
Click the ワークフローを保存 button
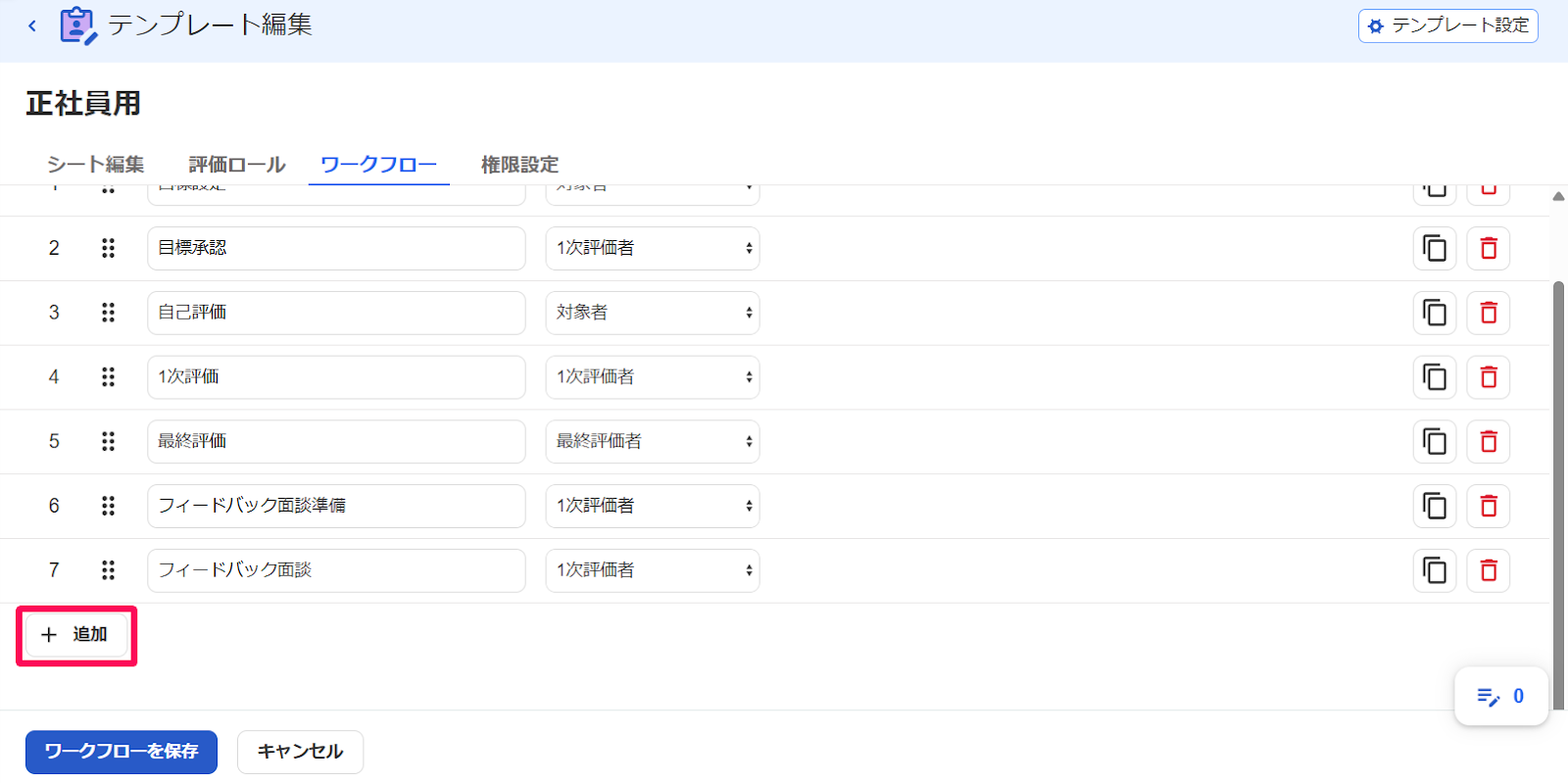click(122, 752)
